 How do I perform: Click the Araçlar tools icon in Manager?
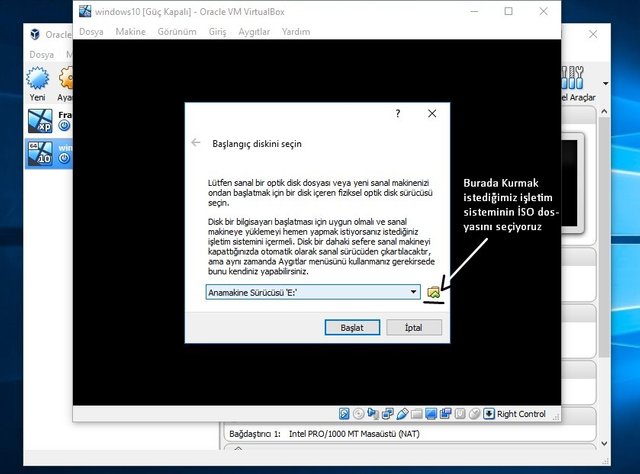tap(572, 78)
